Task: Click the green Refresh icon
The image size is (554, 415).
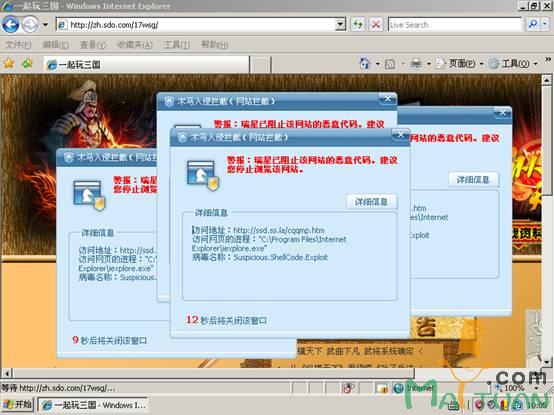Action: (x=358, y=25)
